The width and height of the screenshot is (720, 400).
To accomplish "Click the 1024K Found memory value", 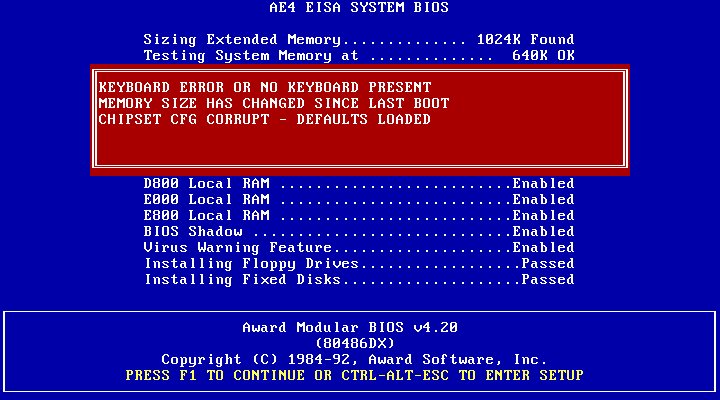I will tap(522, 39).
